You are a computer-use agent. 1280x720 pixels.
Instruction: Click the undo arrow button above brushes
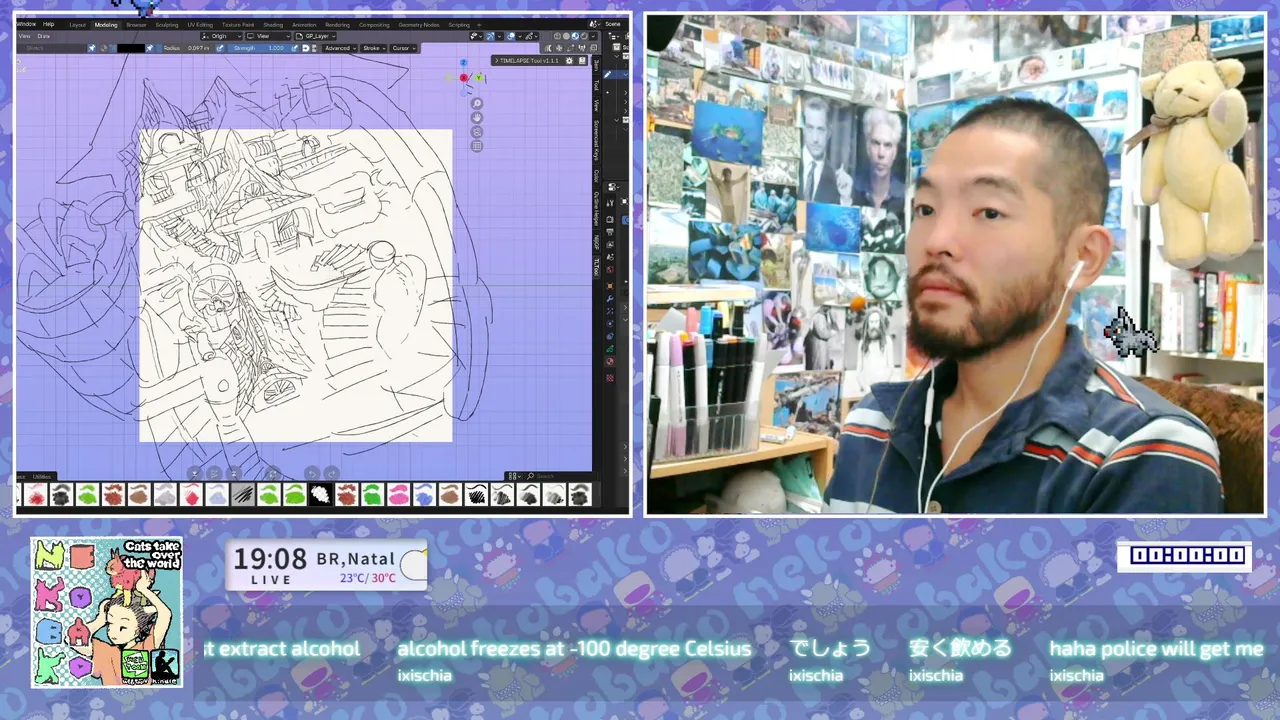click(312, 473)
